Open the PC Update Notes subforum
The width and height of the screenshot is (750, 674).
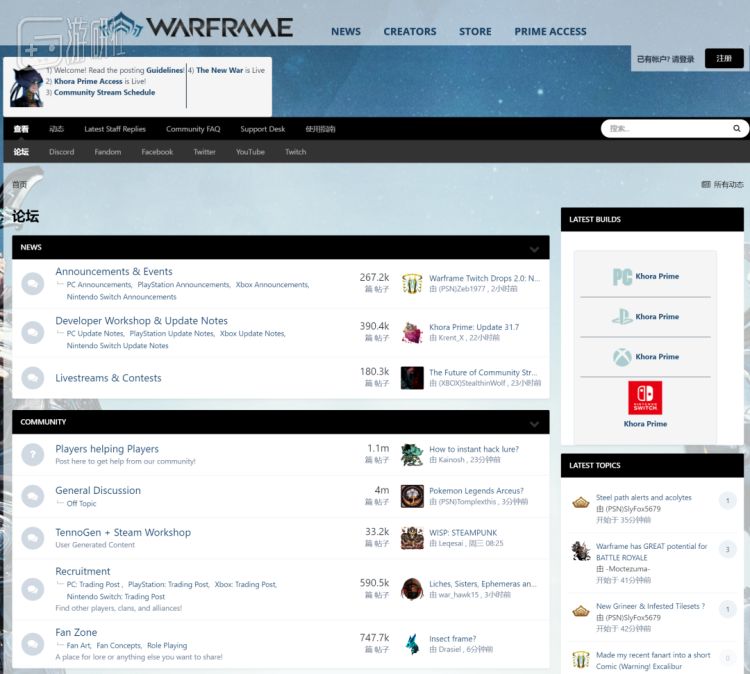(x=95, y=333)
